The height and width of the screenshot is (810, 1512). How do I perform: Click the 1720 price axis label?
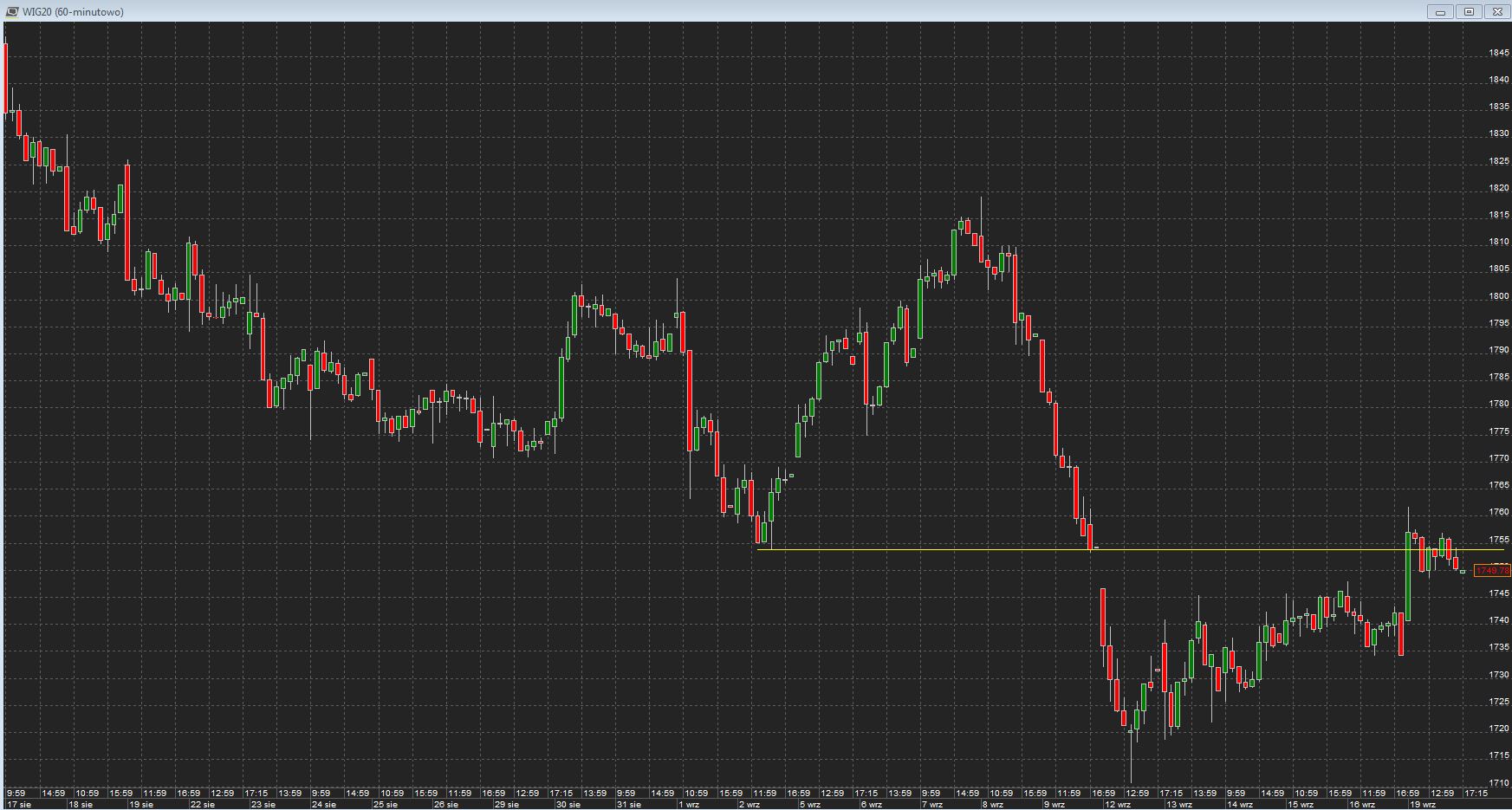pos(1498,729)
